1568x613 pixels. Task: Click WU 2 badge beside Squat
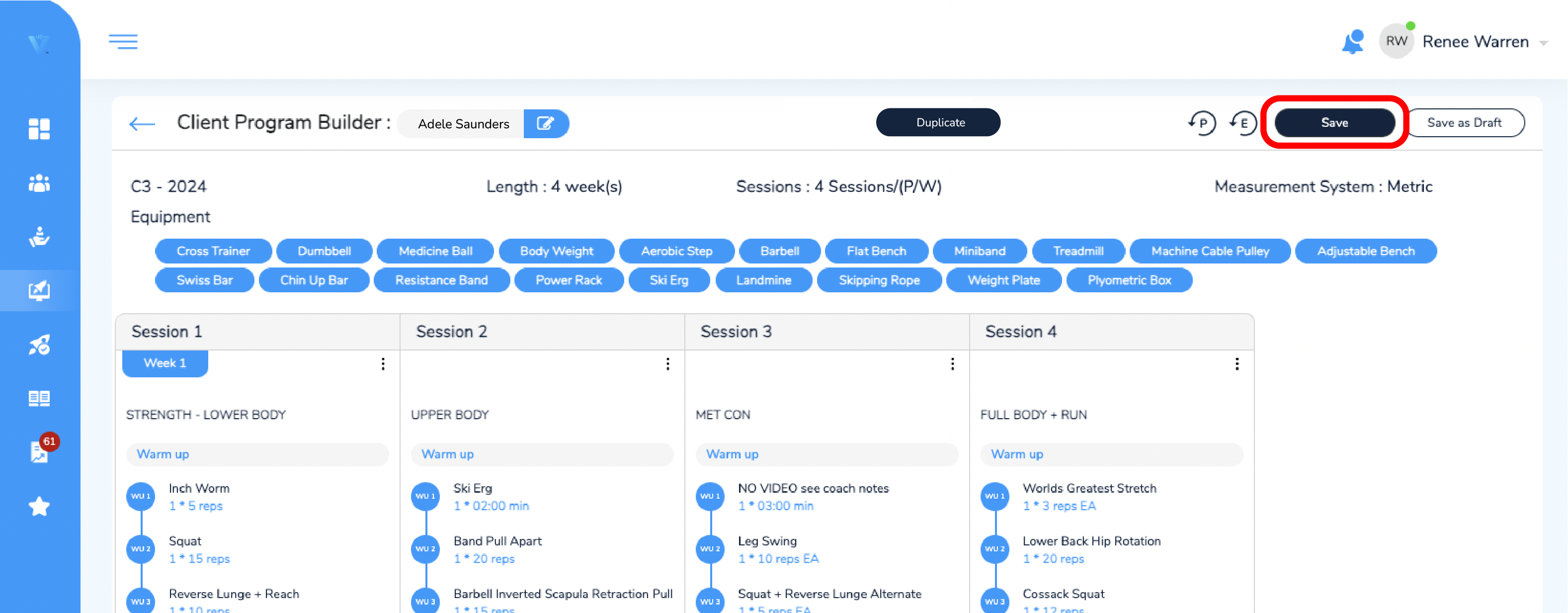(x=141, y=549)
